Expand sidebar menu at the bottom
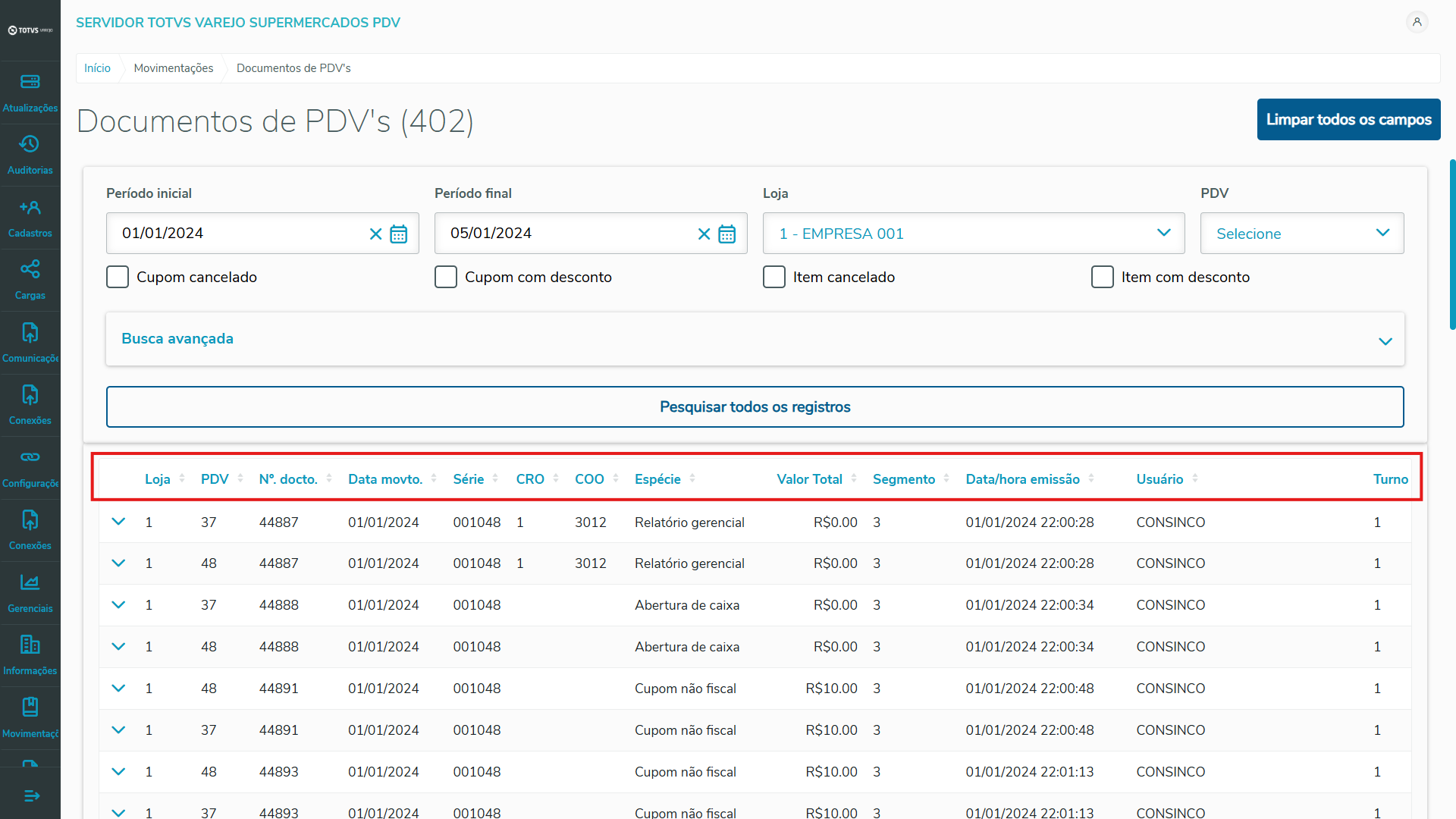Image resolution: width=1456 pixels, height=819 pixels. (x=31, y=795)
